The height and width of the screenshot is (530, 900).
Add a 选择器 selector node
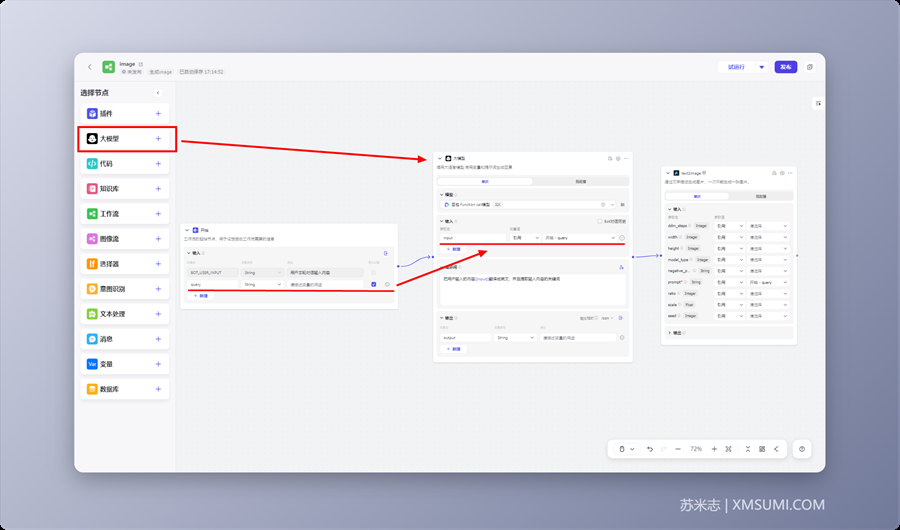pyautogui.click(x=158, y=264)
